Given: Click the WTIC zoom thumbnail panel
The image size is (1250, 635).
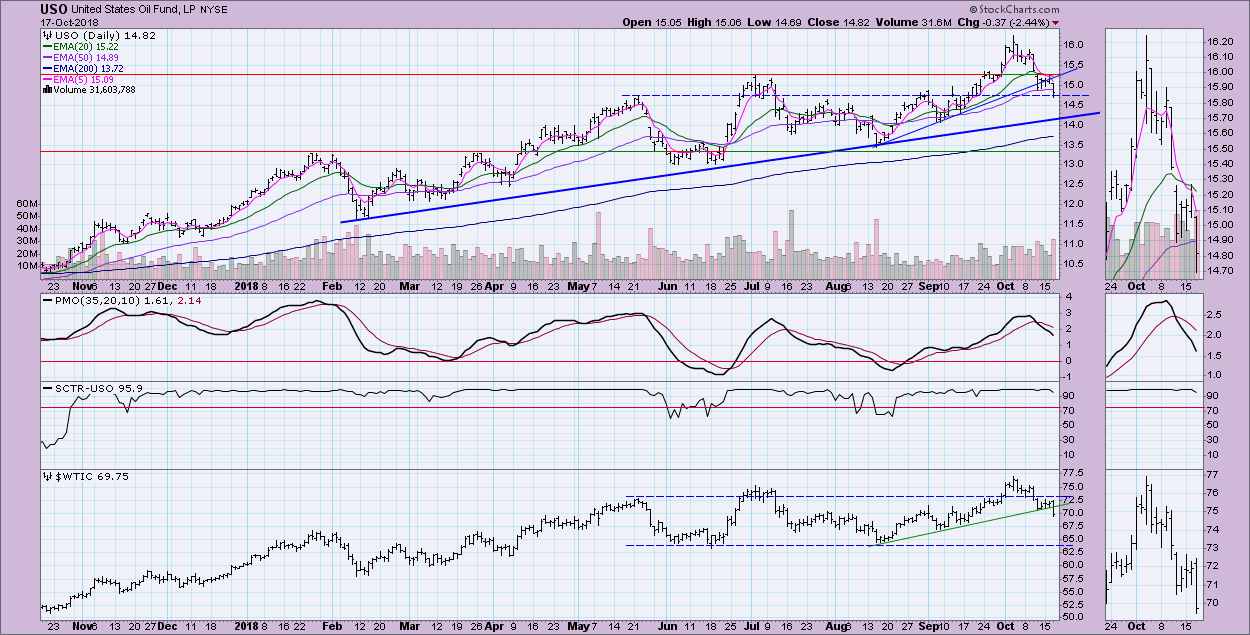Looking at the screenshot, I should (1153, 545).
